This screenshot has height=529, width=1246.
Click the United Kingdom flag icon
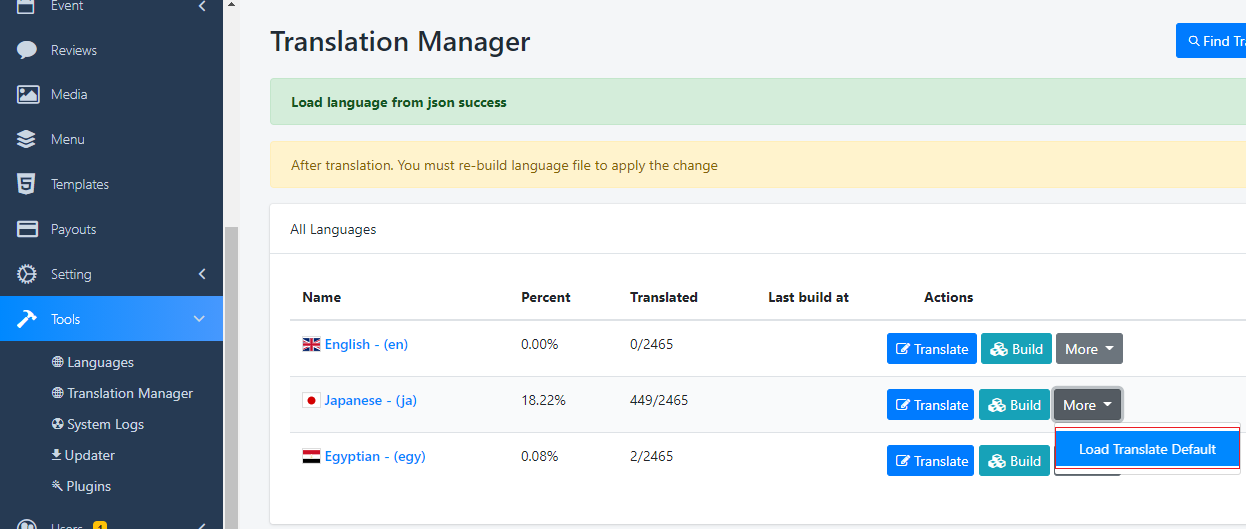coord(311,344)
